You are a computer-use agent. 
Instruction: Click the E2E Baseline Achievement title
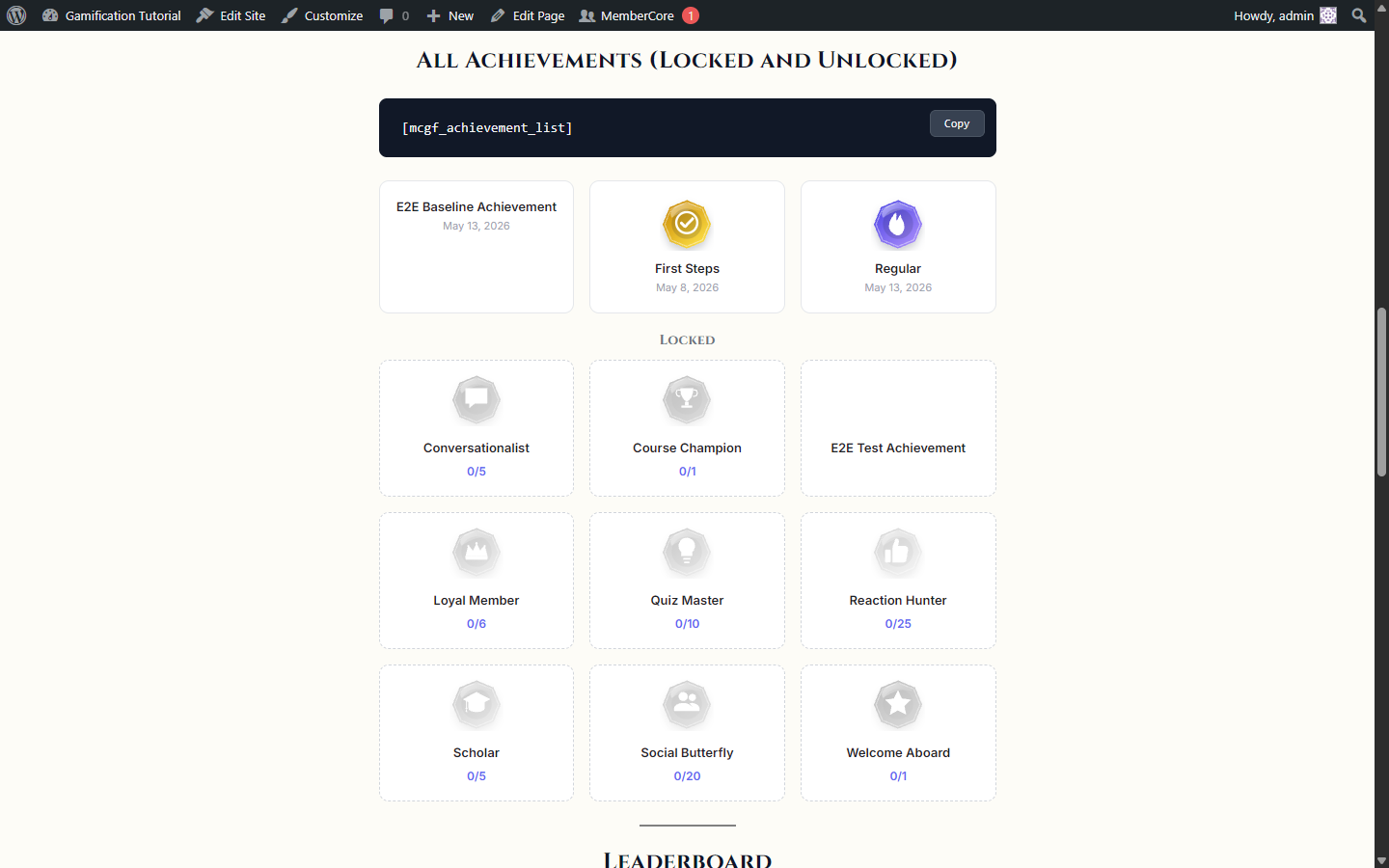click(x=477, y=206)
